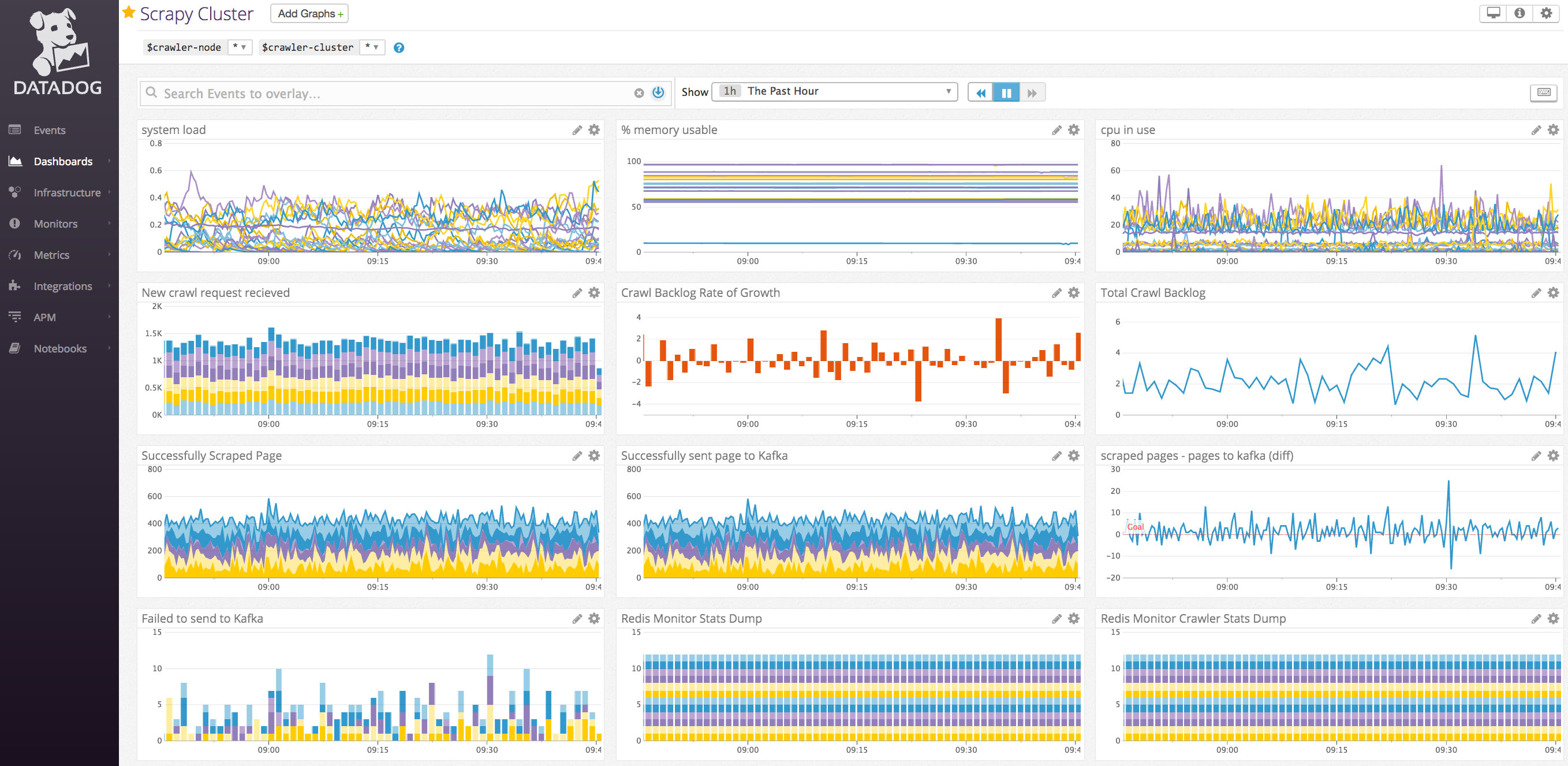Screen dimensions: 1568x766
Task: Open dashboard info icon
Action: [1520, 13]
